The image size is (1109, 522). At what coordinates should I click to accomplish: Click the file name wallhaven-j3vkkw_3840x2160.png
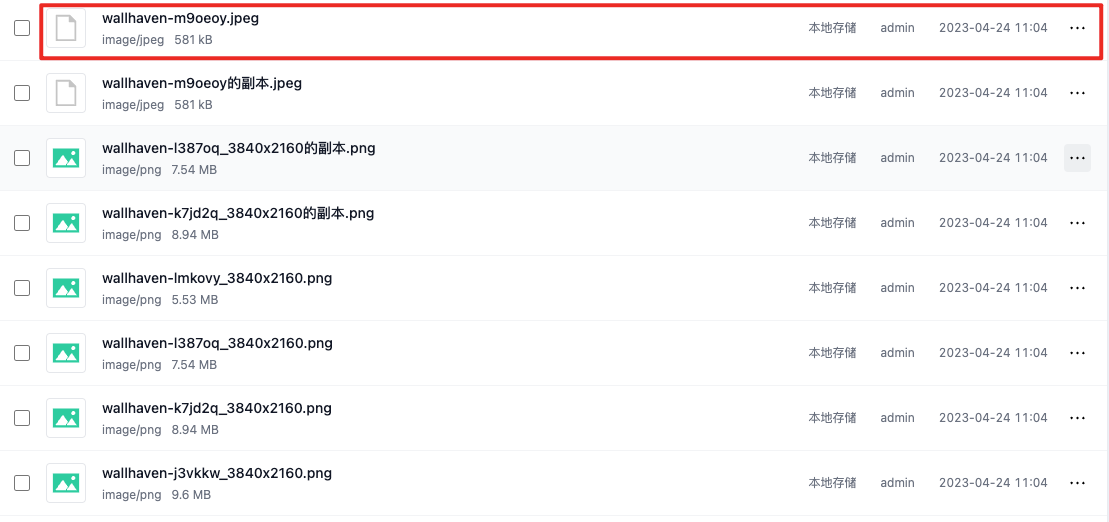click(216, 474)
